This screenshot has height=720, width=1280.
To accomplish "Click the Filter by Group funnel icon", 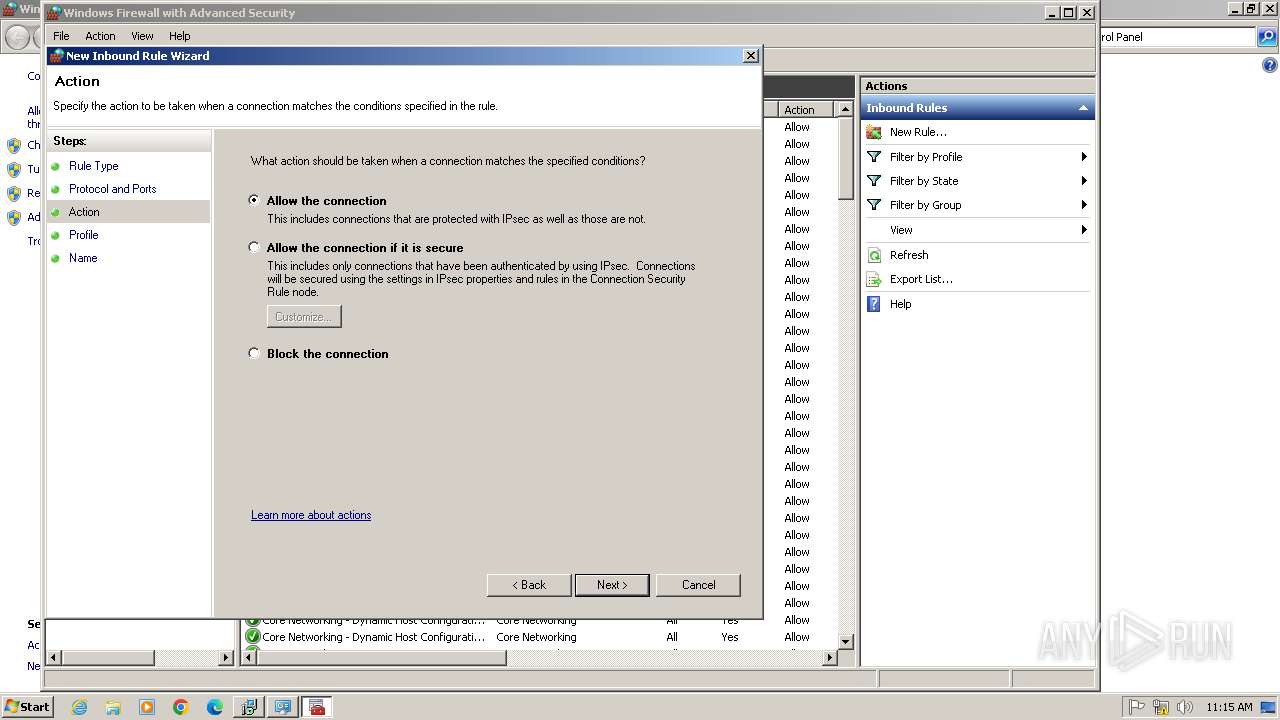I will 874,205.
